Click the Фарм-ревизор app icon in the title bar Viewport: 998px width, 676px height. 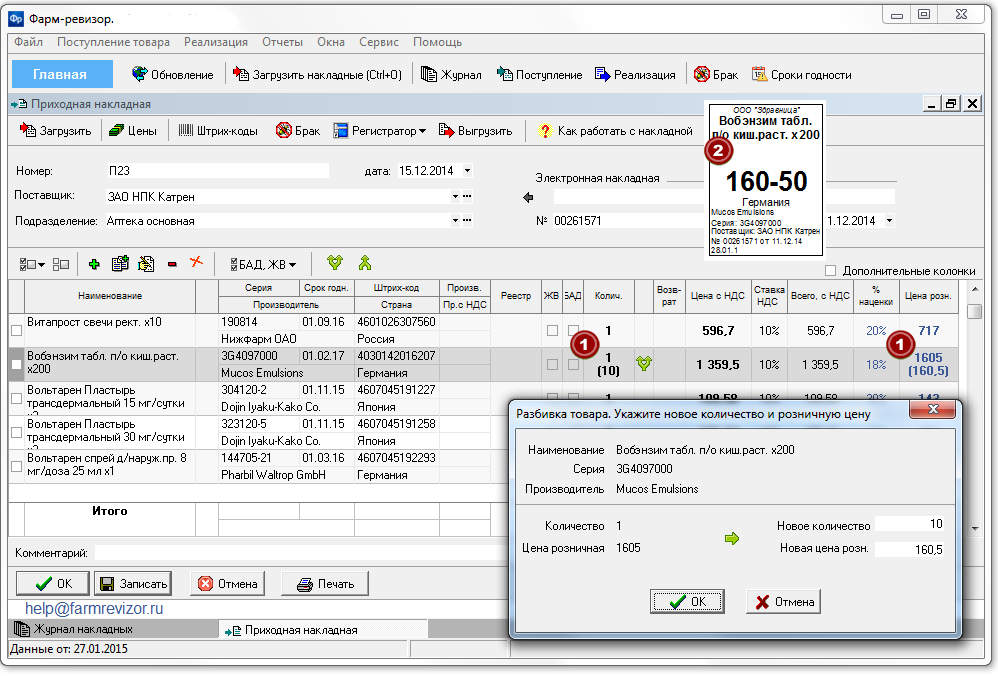pos(16,18)
